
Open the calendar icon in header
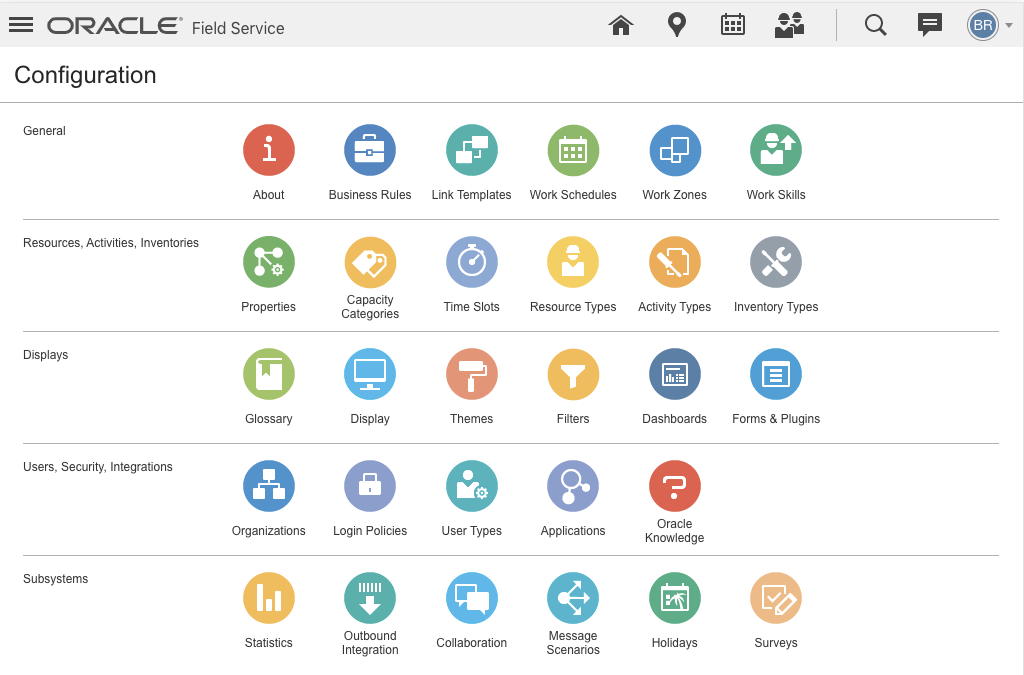(x=733, y=25)
